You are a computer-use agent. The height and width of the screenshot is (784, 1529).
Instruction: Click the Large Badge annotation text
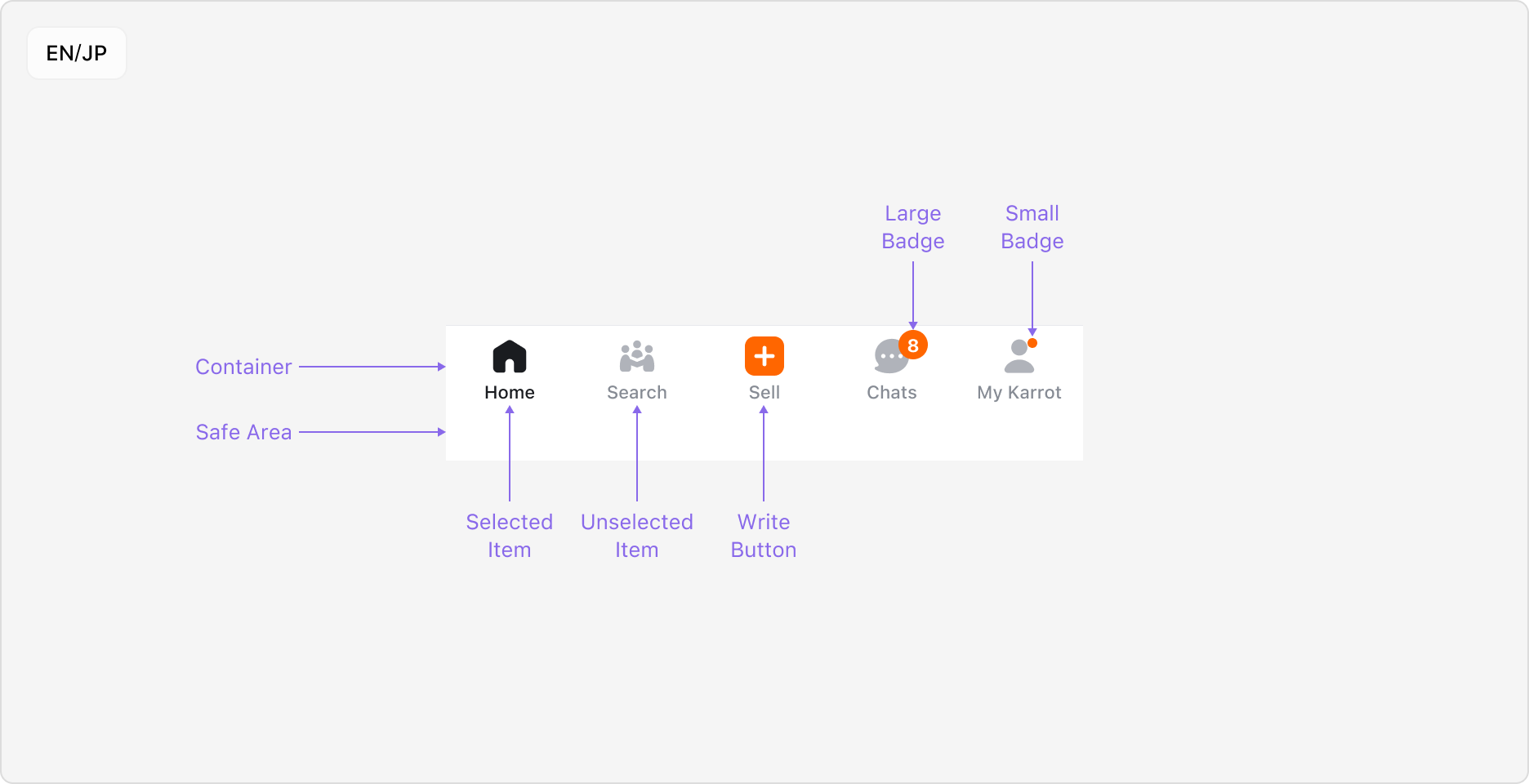pyautogui.click(x=912, y=227)
